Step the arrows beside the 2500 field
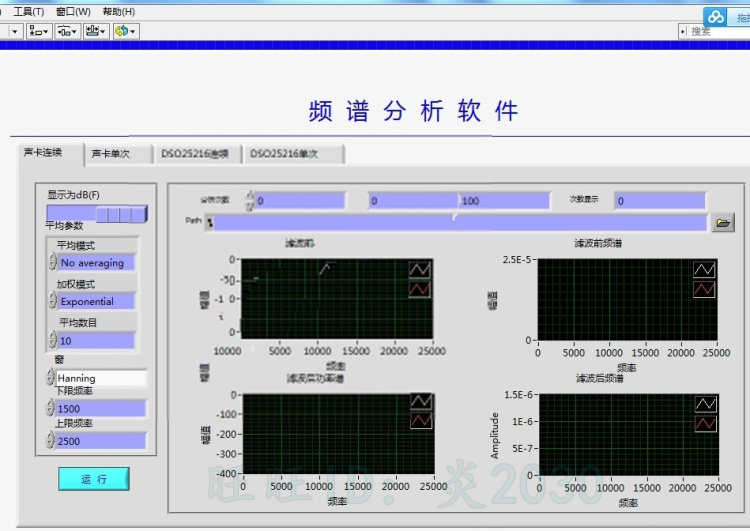The image size is (750, 531). coord(51,441)
